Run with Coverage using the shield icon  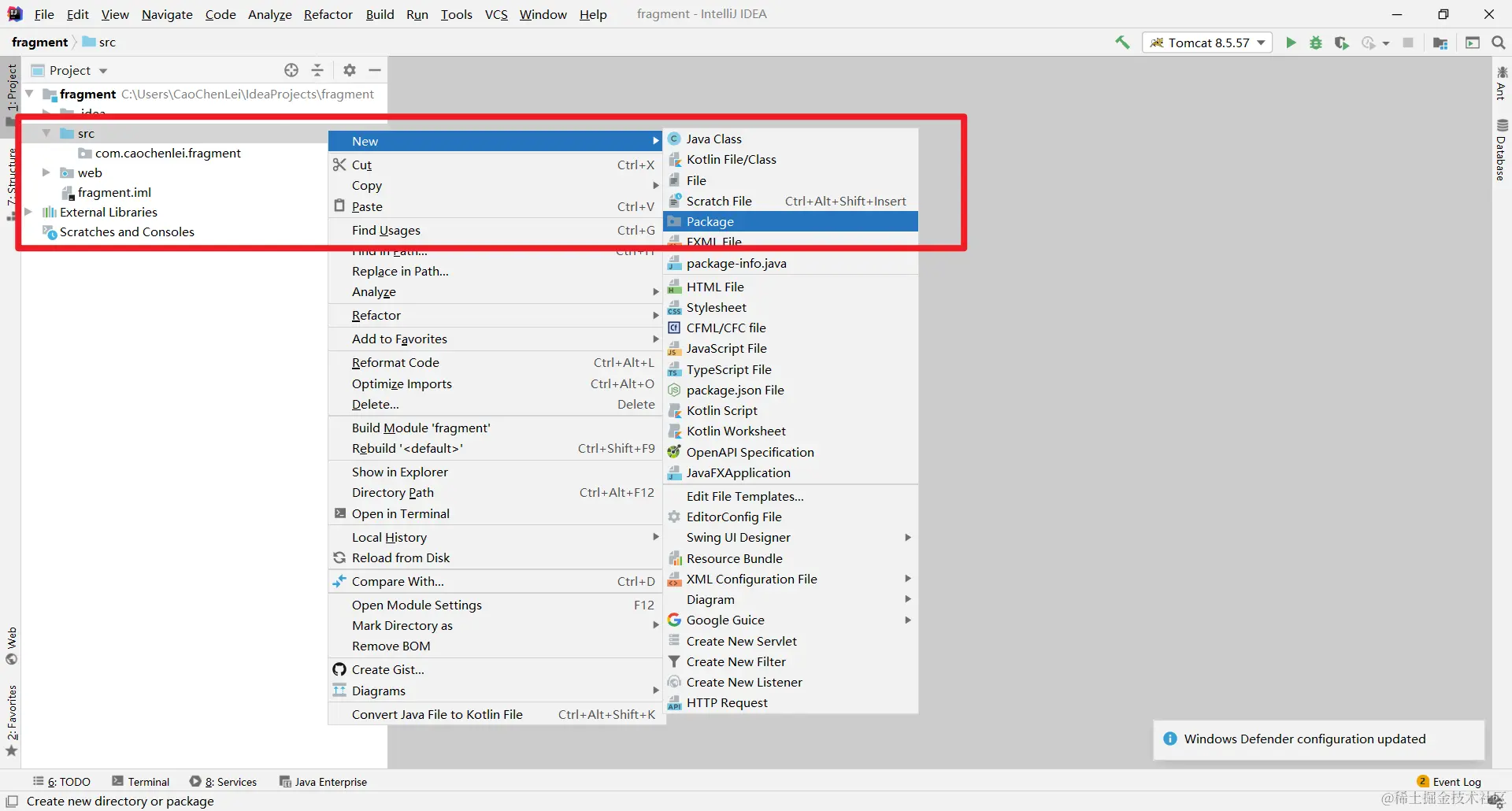(x=1342, y=43)
